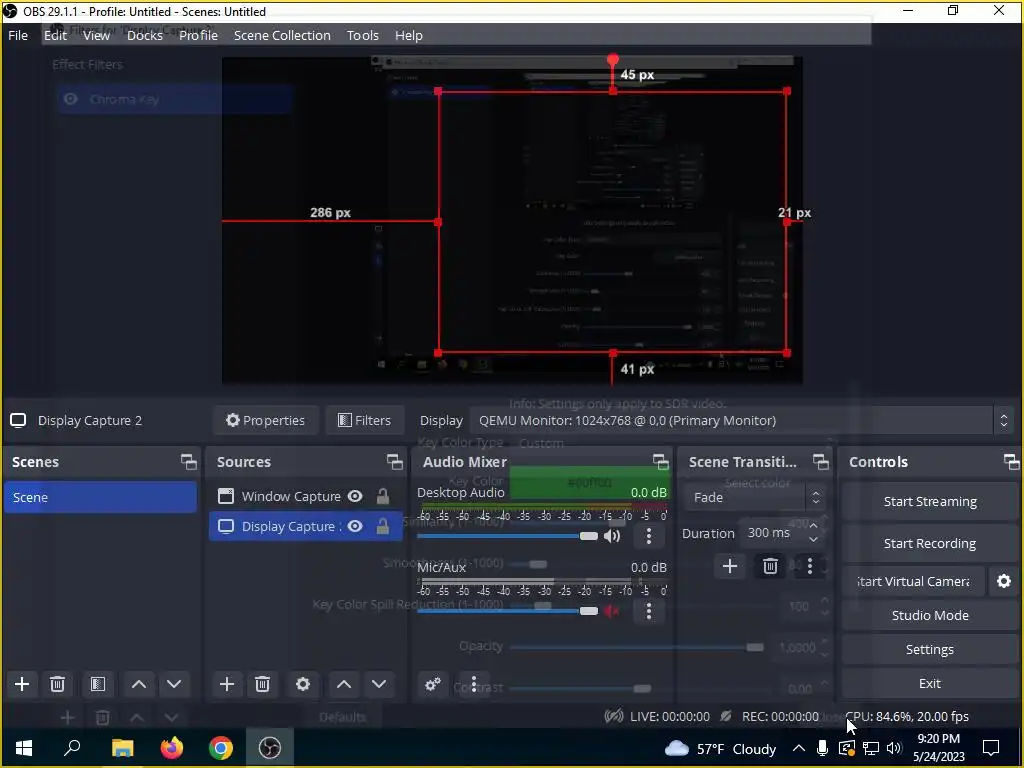Click Start Streaming button
Viewport: 1024px width, 768px height.
(x=930, y=502)
